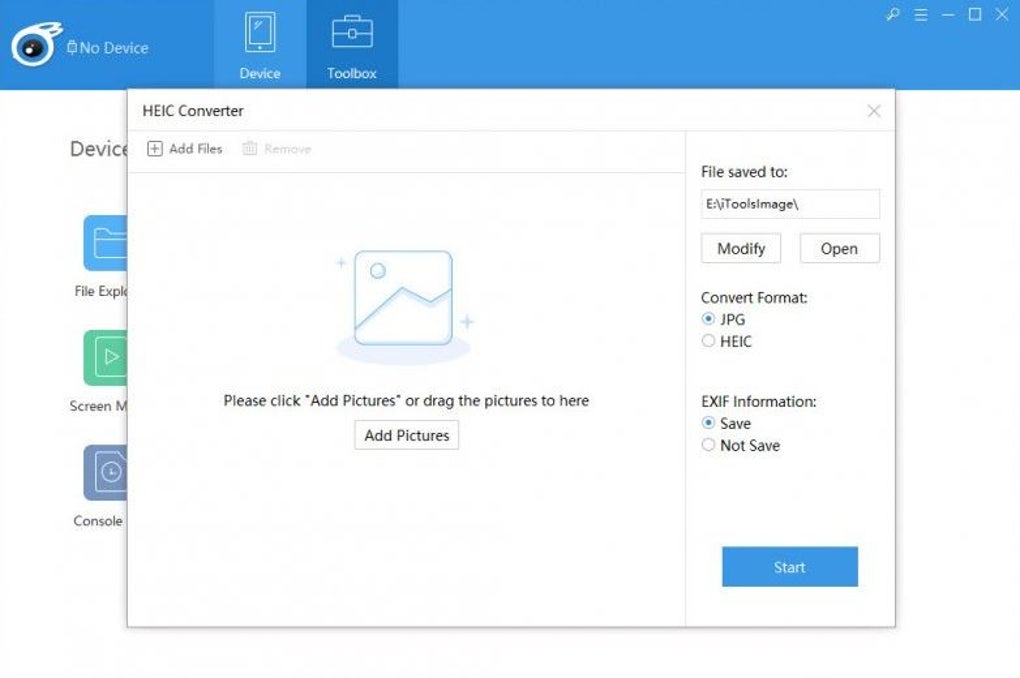Select HEIC convert format
The width and height of the screenshot is (1020, 678).
[709, 341]
